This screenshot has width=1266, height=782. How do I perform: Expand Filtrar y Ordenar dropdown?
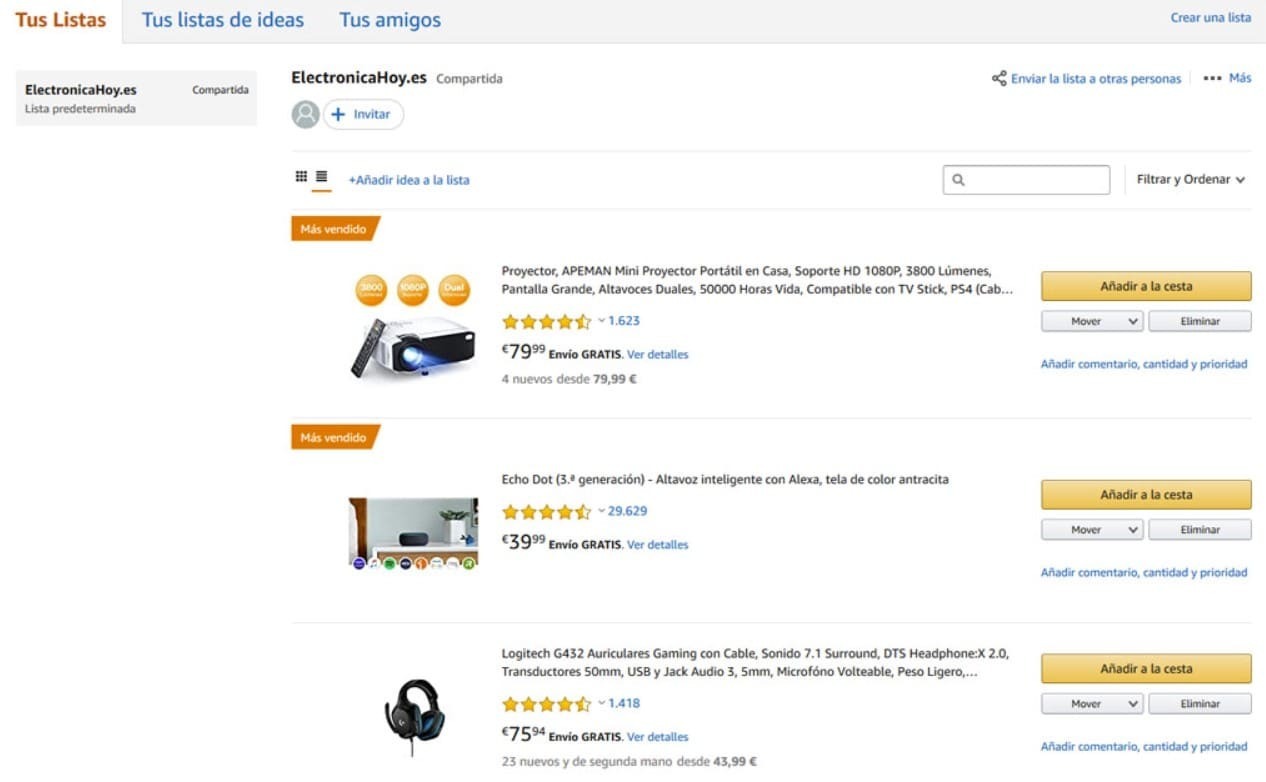point(1190,180)
